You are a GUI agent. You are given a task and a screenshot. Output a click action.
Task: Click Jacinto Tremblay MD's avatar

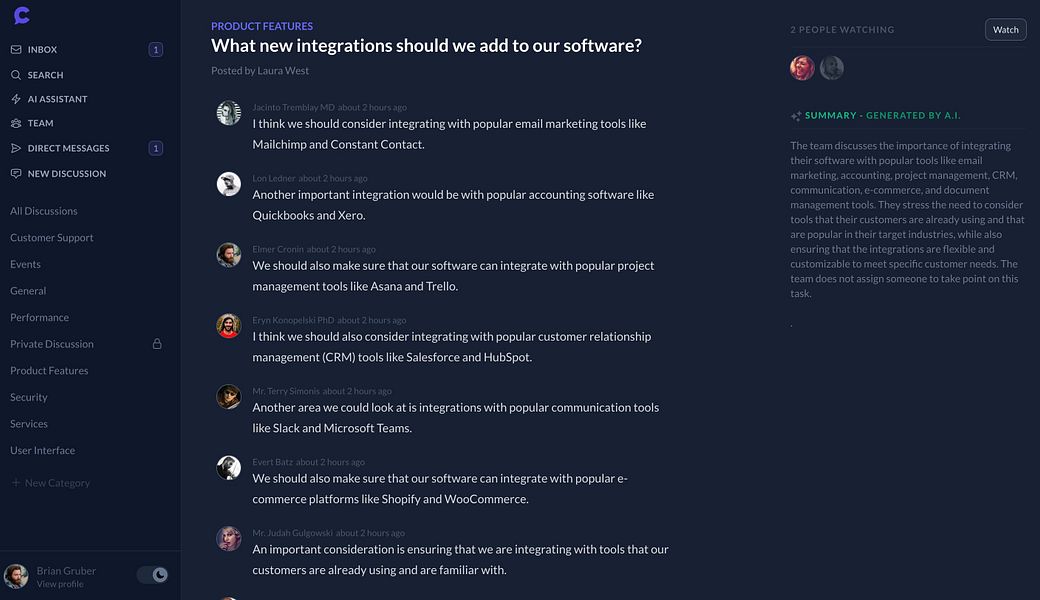pos(229,113)
